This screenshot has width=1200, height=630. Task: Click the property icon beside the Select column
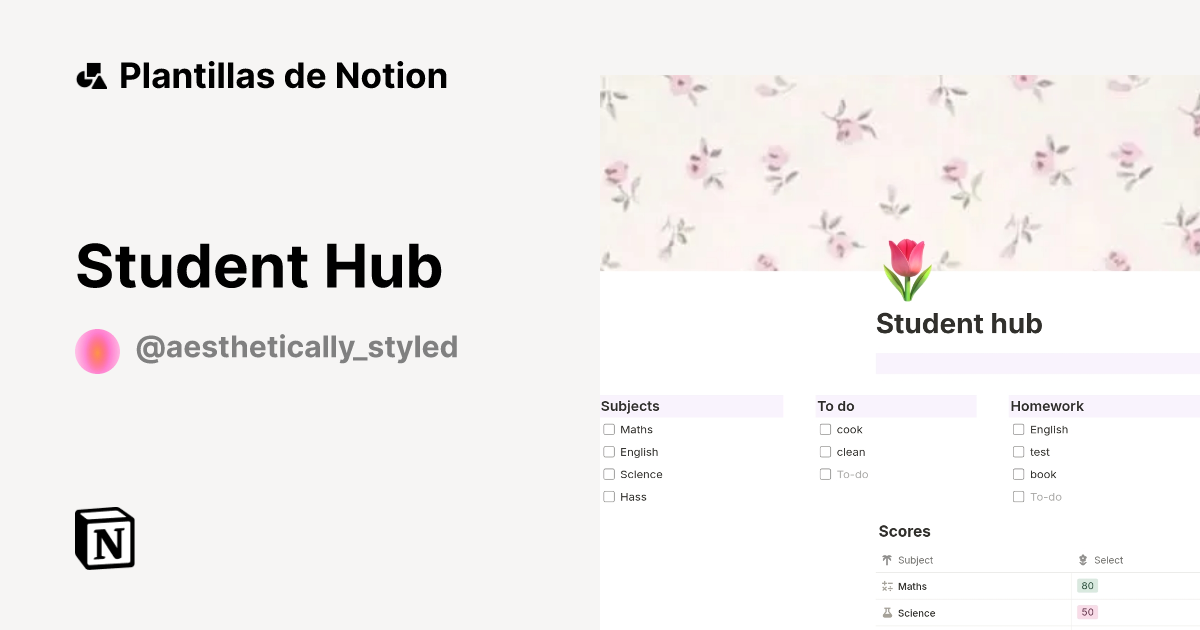(1082, 560)
